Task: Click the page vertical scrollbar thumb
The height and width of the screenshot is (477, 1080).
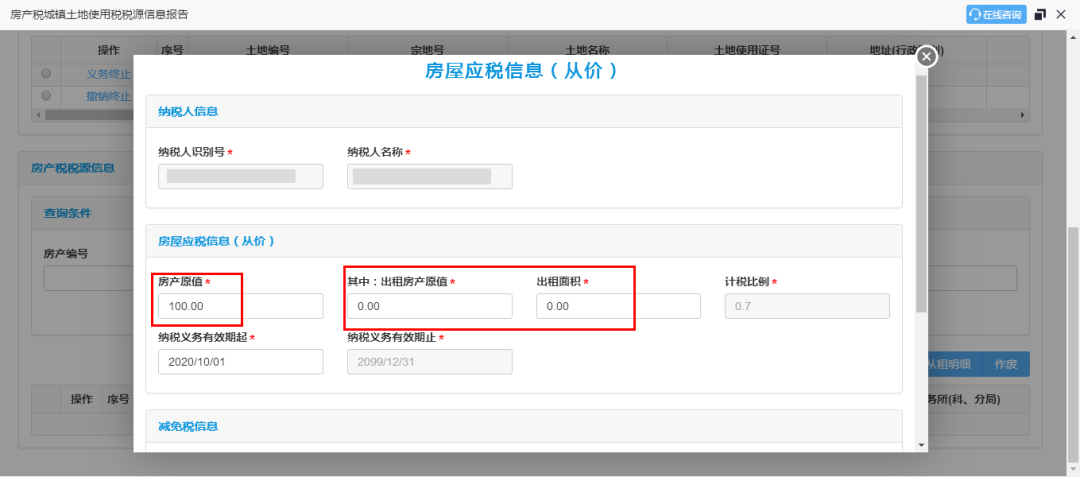Action: 1073,344
